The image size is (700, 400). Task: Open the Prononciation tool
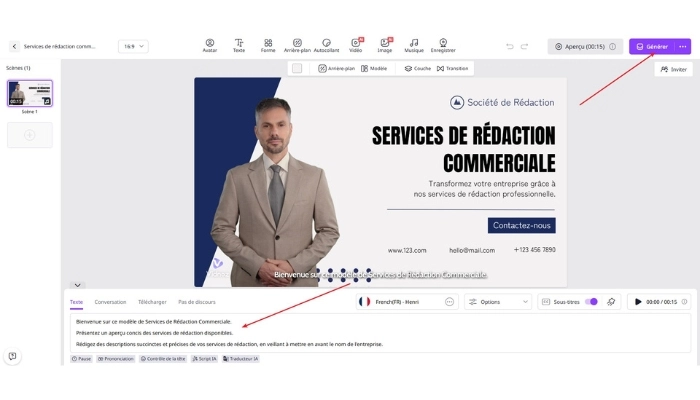pyautogui.click(x=116, y=358)
